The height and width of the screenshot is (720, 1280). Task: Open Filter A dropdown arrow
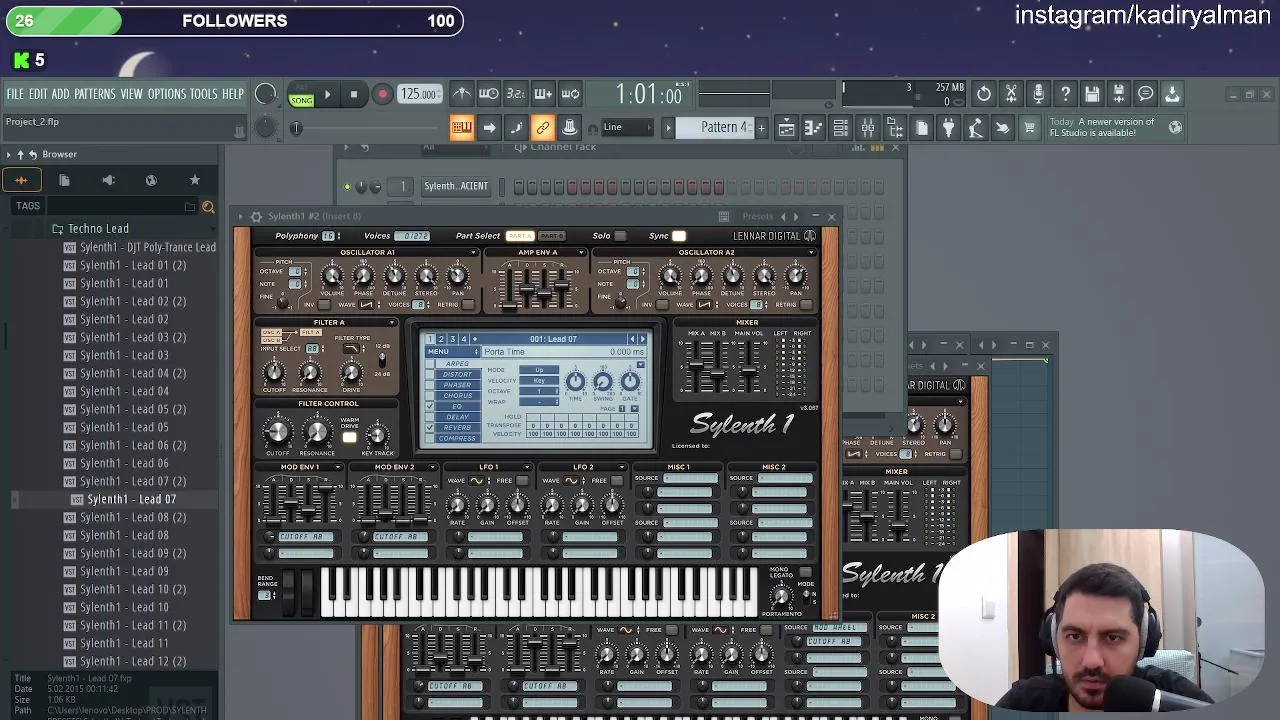(392, 323)
